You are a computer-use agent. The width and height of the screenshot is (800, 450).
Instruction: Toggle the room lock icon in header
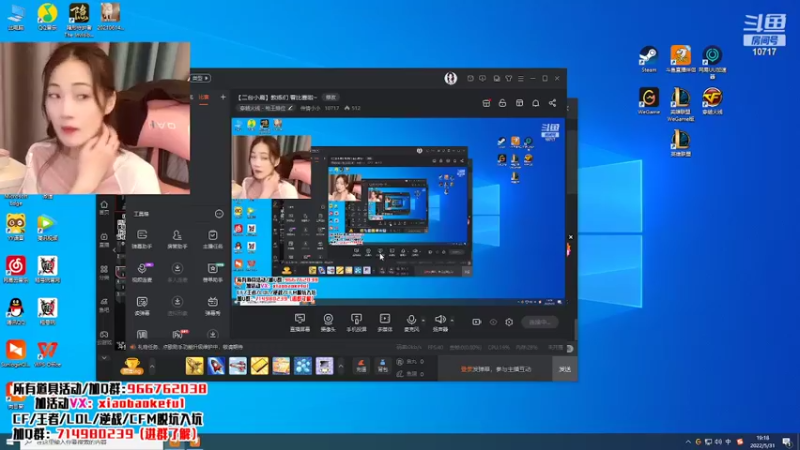coord(503,103)
